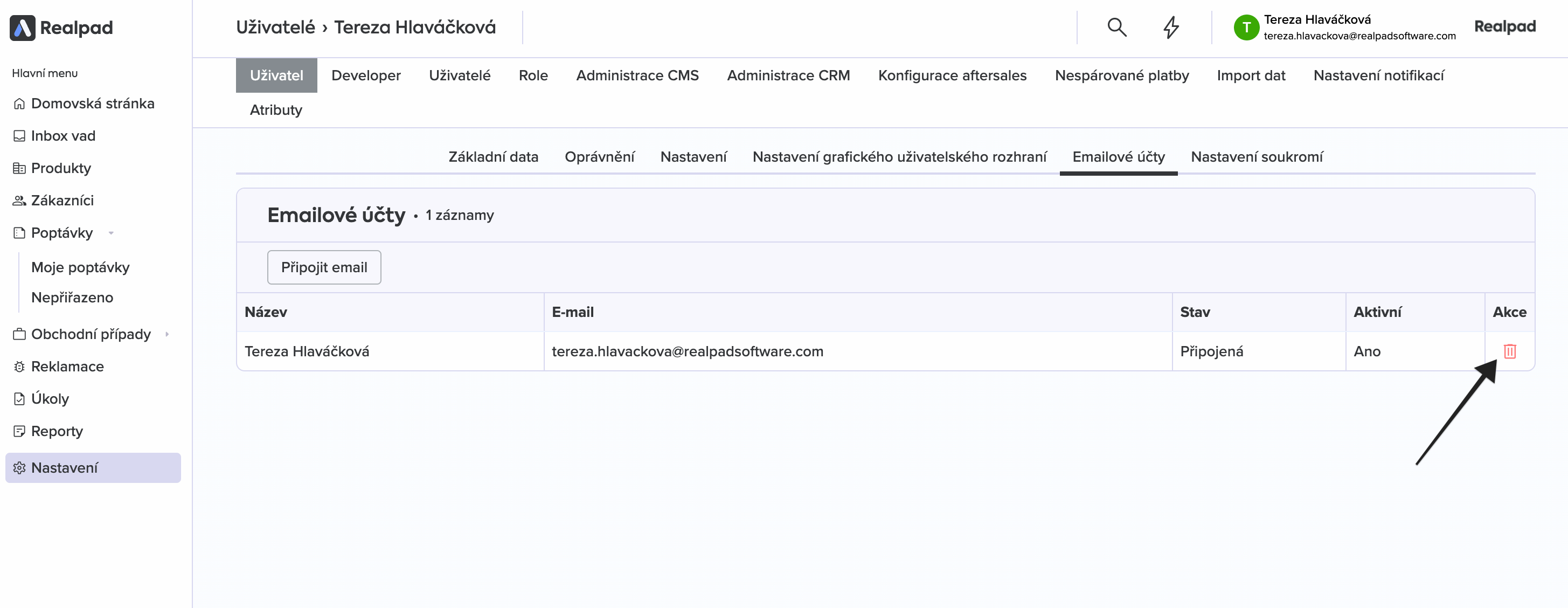Click the red trash delete icon

click(1510, 351)
